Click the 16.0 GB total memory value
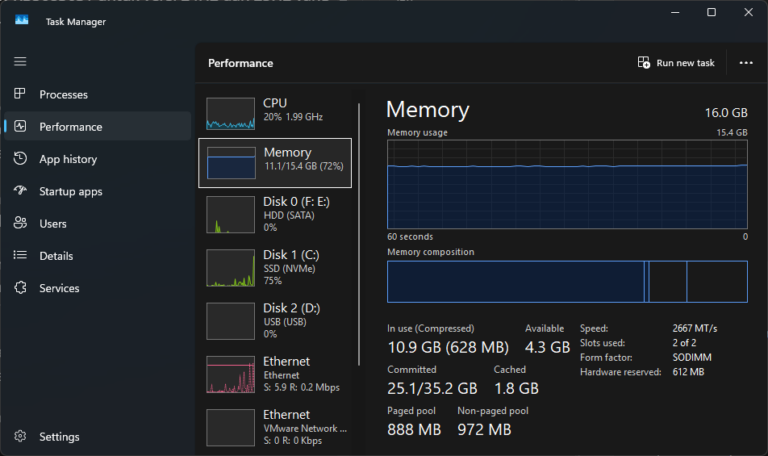This screenshot has width=768, height=456. (x=726, y=113)
